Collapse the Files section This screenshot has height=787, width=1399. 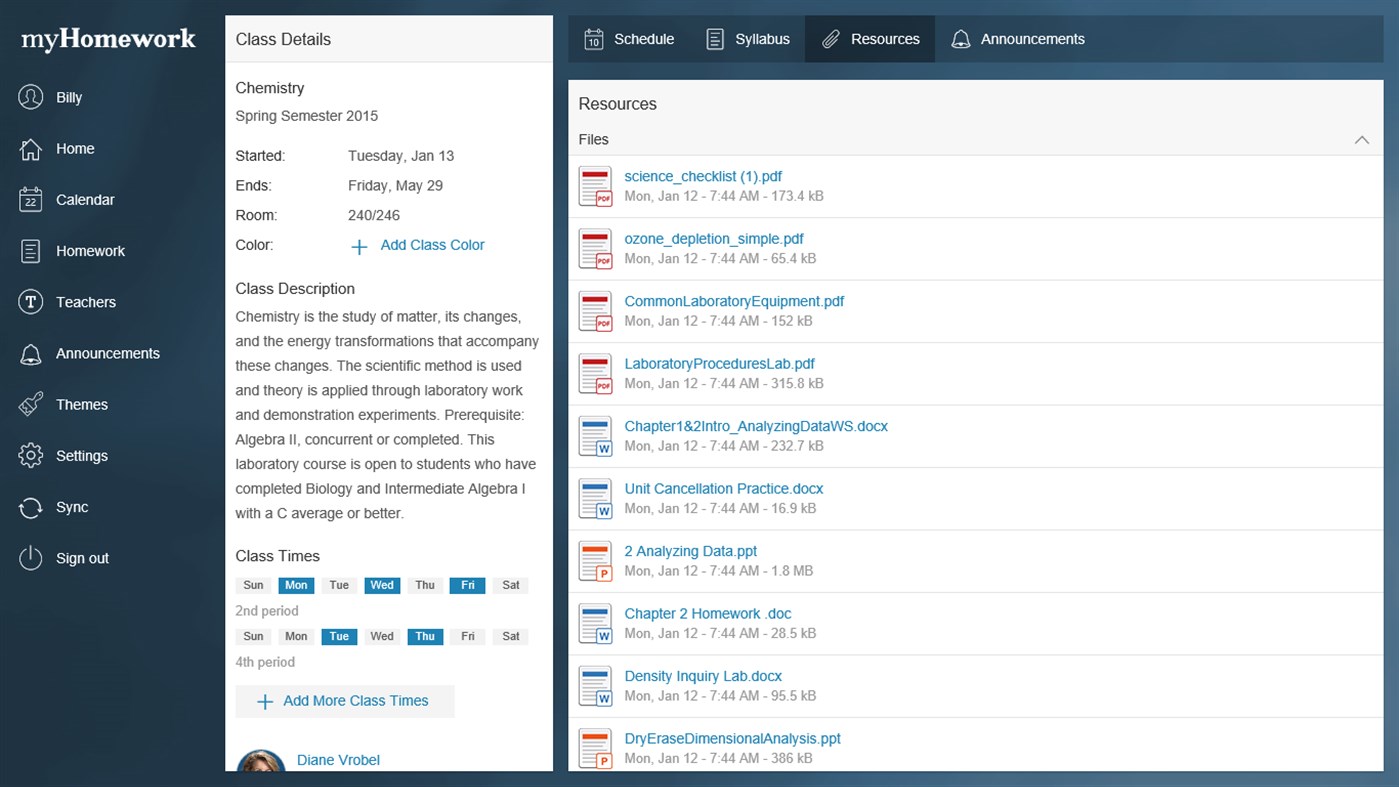click(1361, 140)
